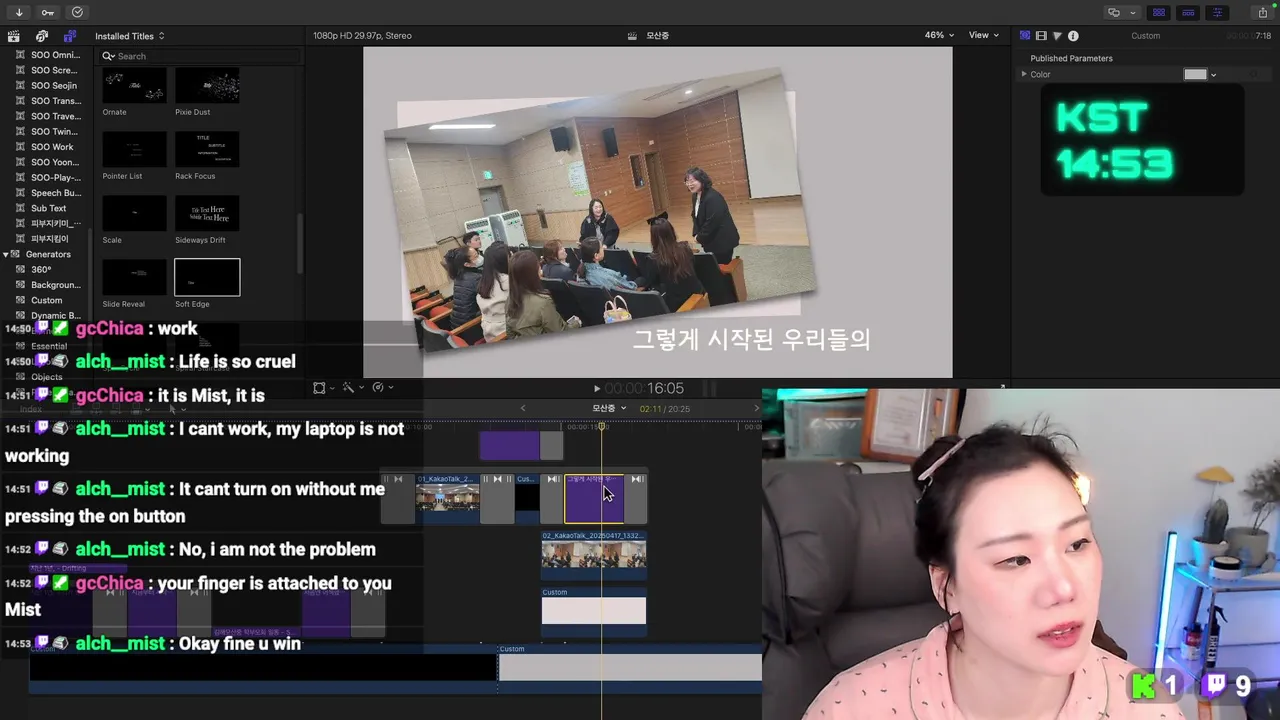Show the Photos and Audio sidebar
The image size is (1280, 720).
tap(42, 36)
